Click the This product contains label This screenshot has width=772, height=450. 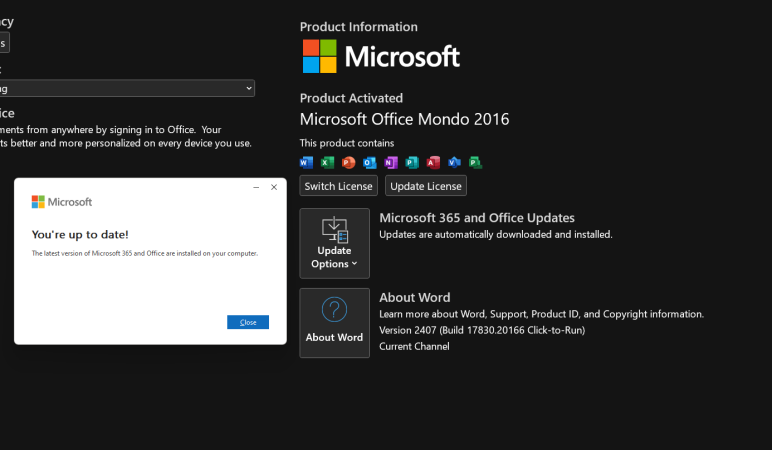coord(347,143)
